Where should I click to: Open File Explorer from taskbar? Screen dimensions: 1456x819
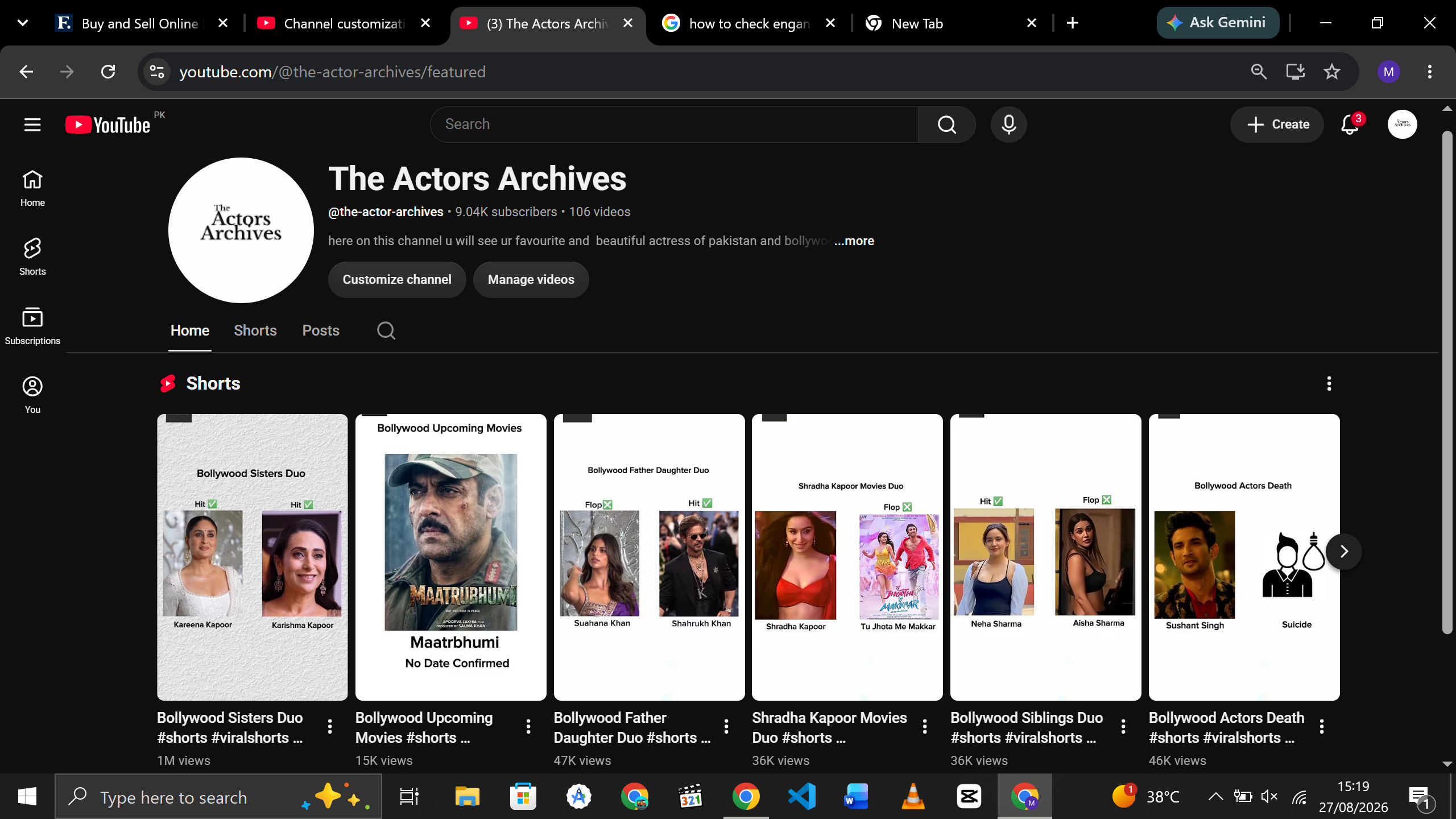click(x=467, y=796)
